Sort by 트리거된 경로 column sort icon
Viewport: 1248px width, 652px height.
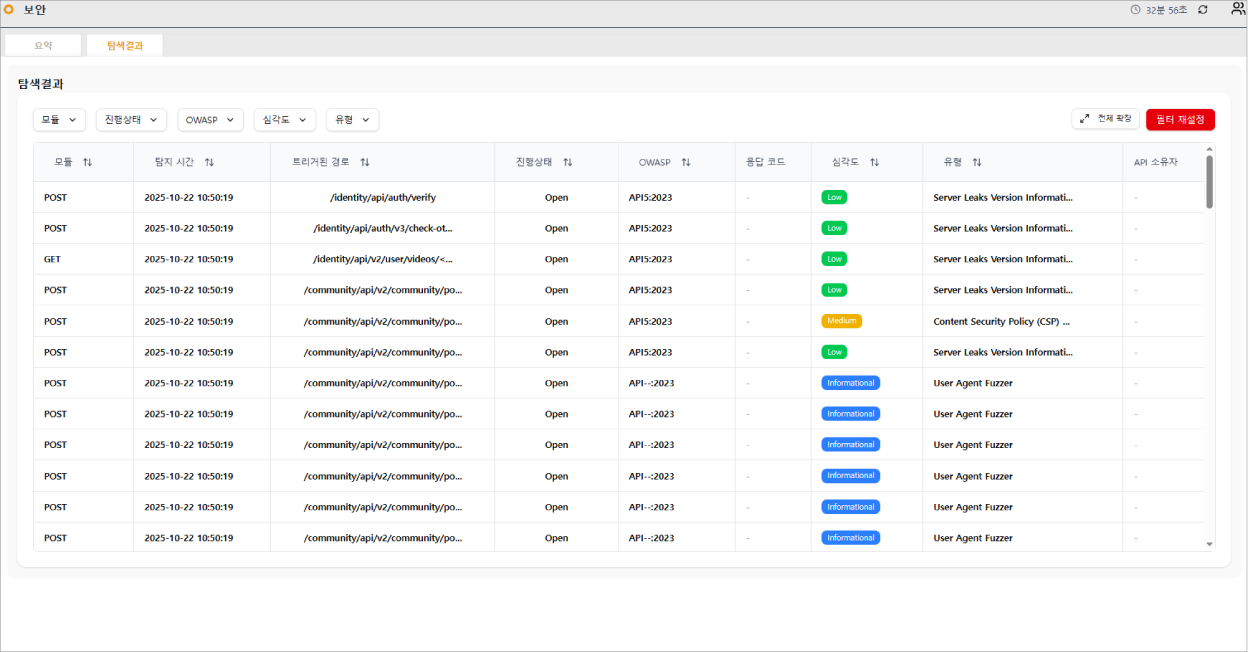365,162
